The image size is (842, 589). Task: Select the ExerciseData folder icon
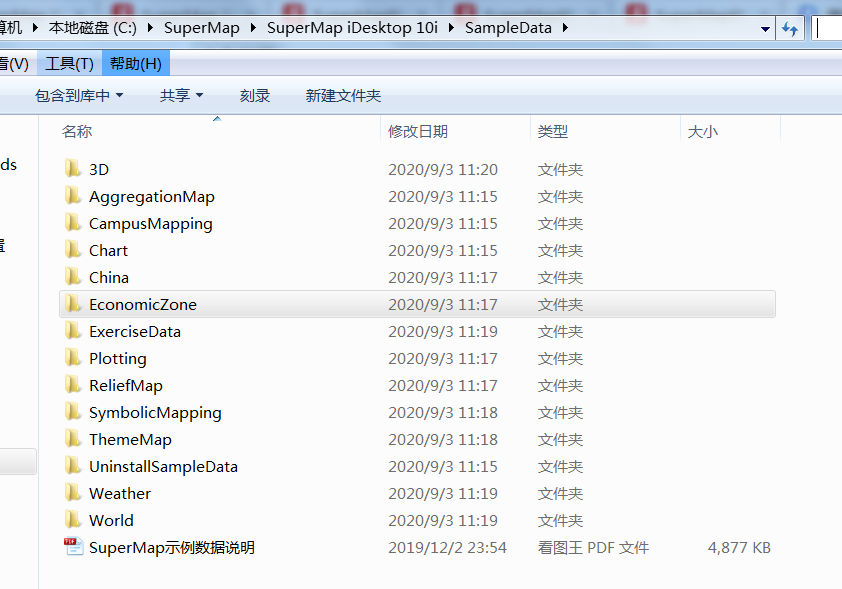tap(72, 330)
